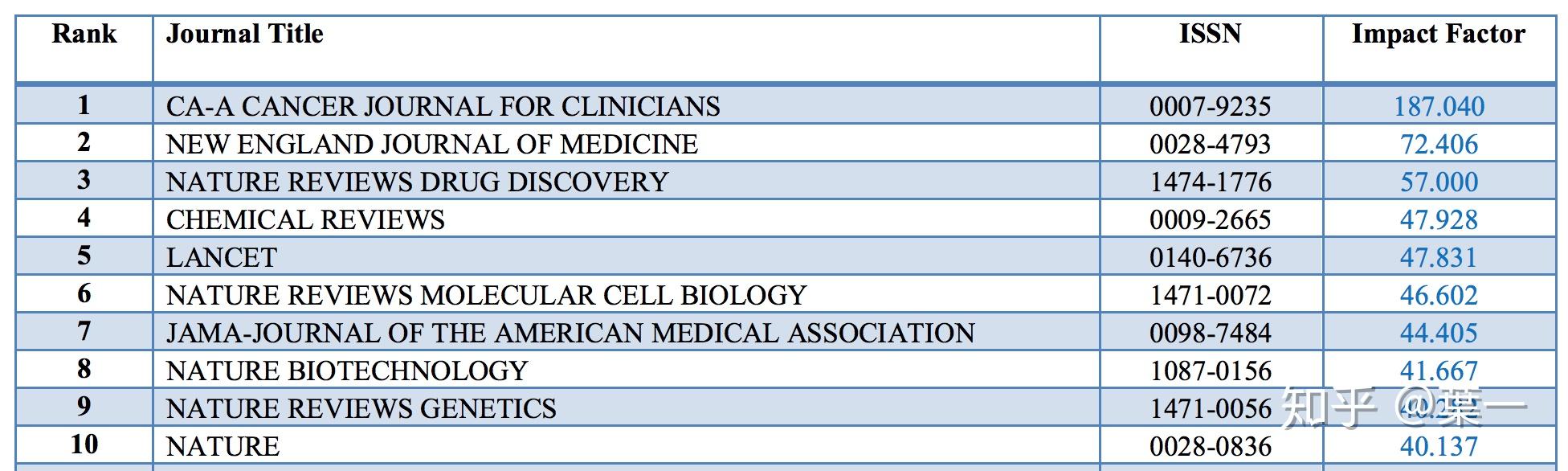
Task: Click the 40.137 impact factor link
Action: tap(1439, 446)
